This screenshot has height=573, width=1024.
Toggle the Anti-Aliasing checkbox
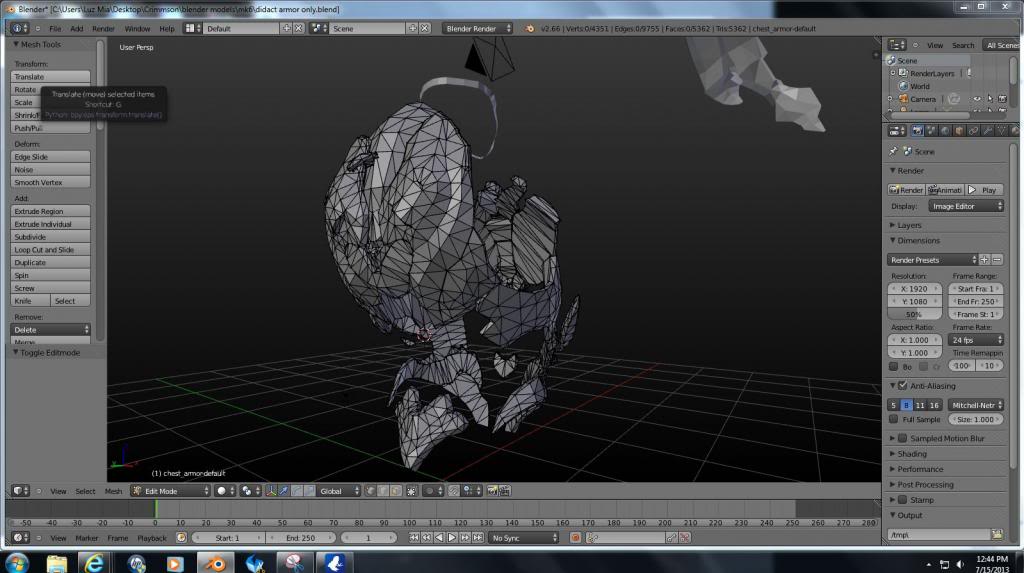tap(902, 386)
